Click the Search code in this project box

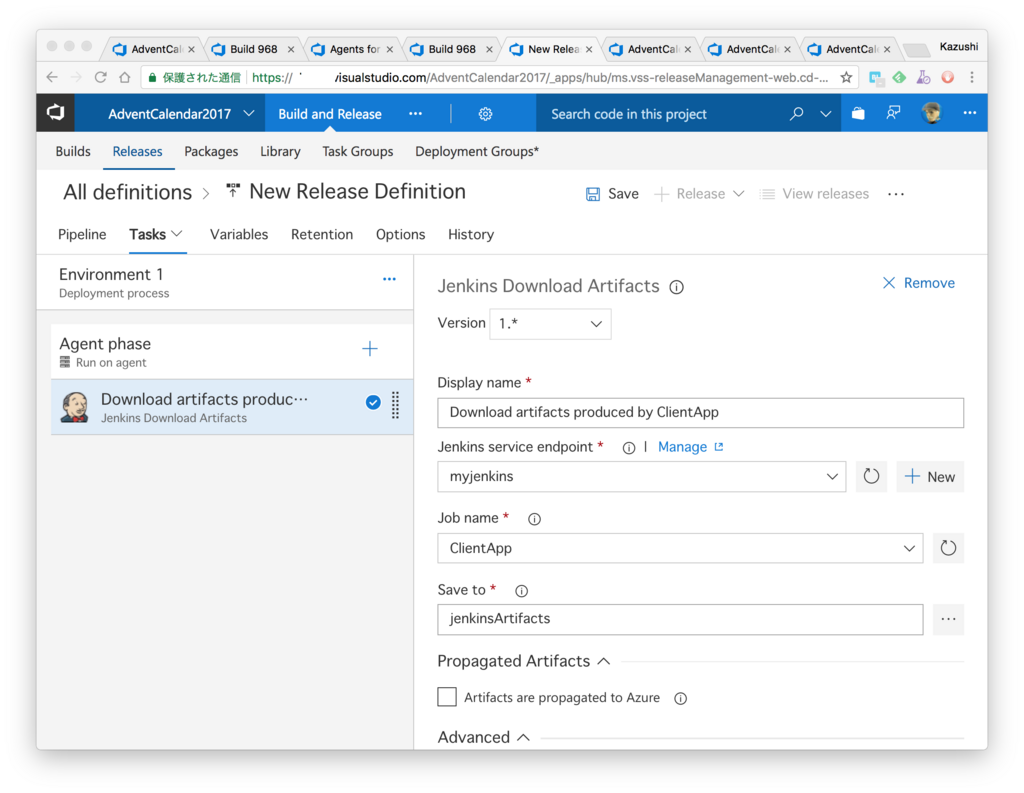(x=663, y=114)
